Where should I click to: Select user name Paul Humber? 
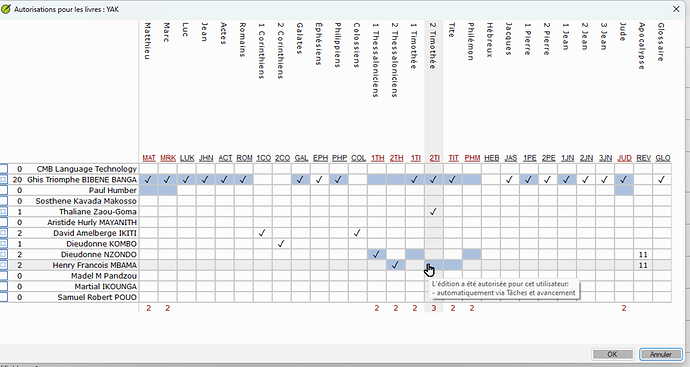pyautogui.click(x=113, y=190)
